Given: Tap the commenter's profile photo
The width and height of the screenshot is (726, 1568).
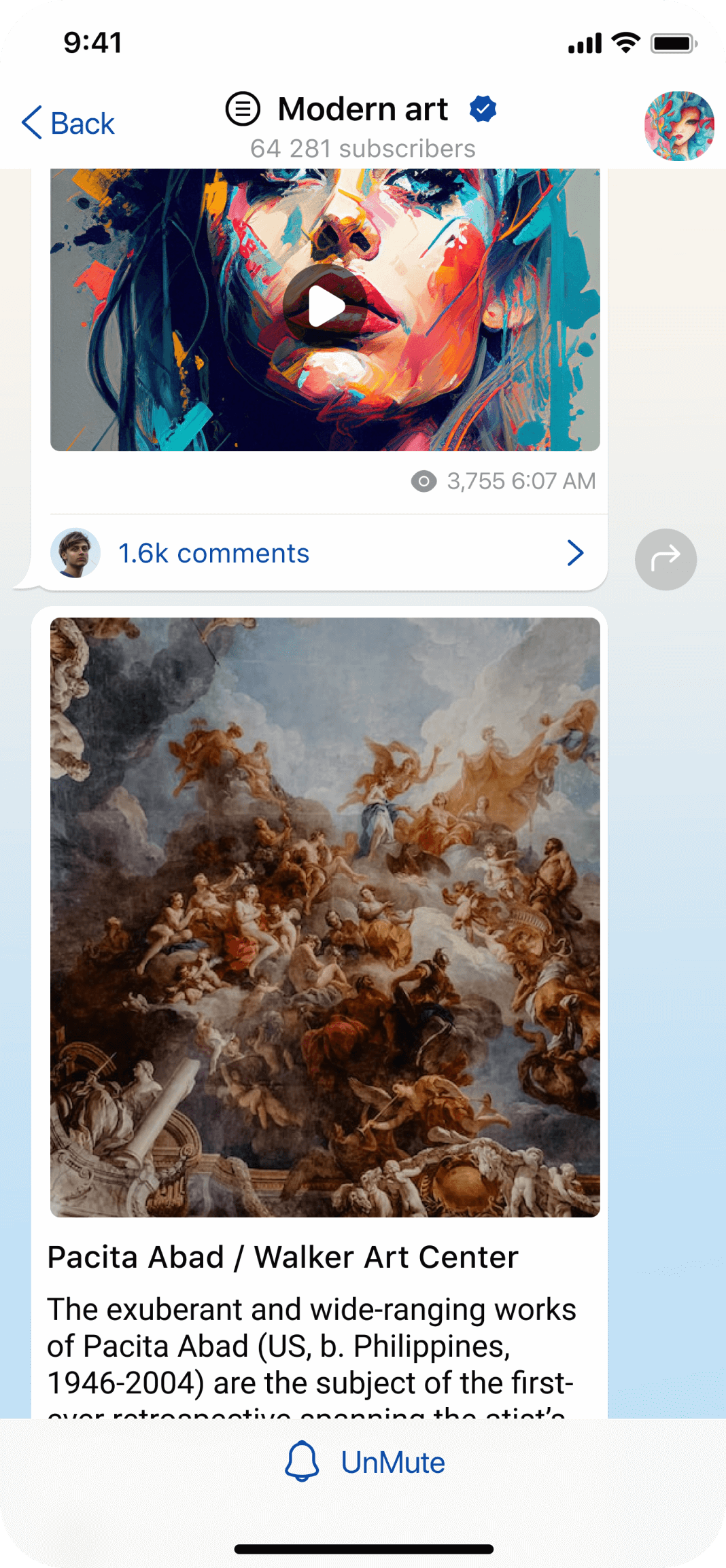Looking at the screenshot, I should pyautogui.click(x=75, y=553).
